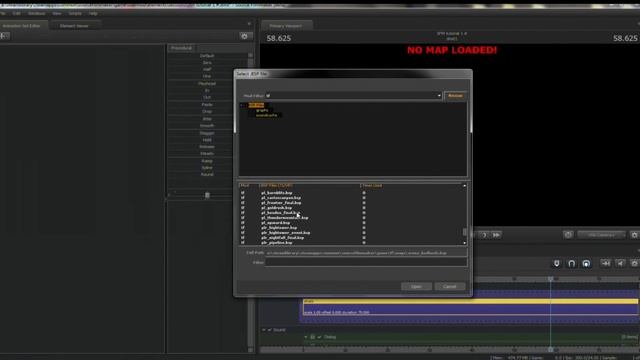Select the Spline procedural preset
Screen dimensions: 640x360
207,168
